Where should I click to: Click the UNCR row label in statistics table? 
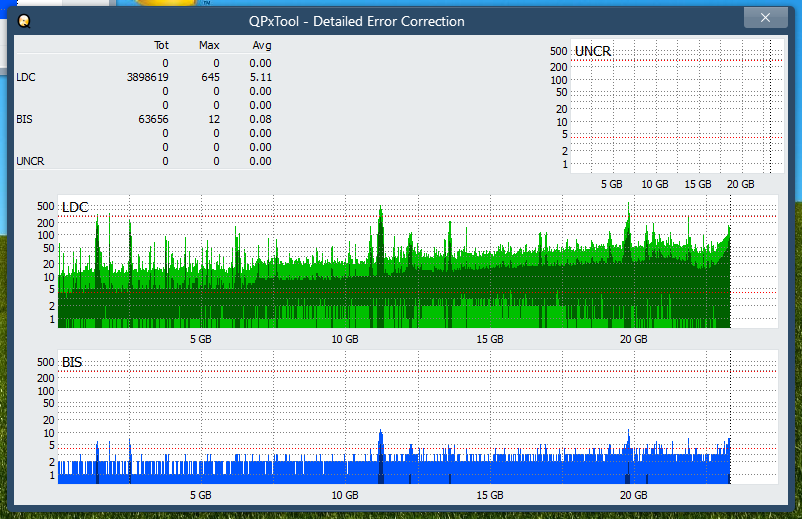click(30, 161)
